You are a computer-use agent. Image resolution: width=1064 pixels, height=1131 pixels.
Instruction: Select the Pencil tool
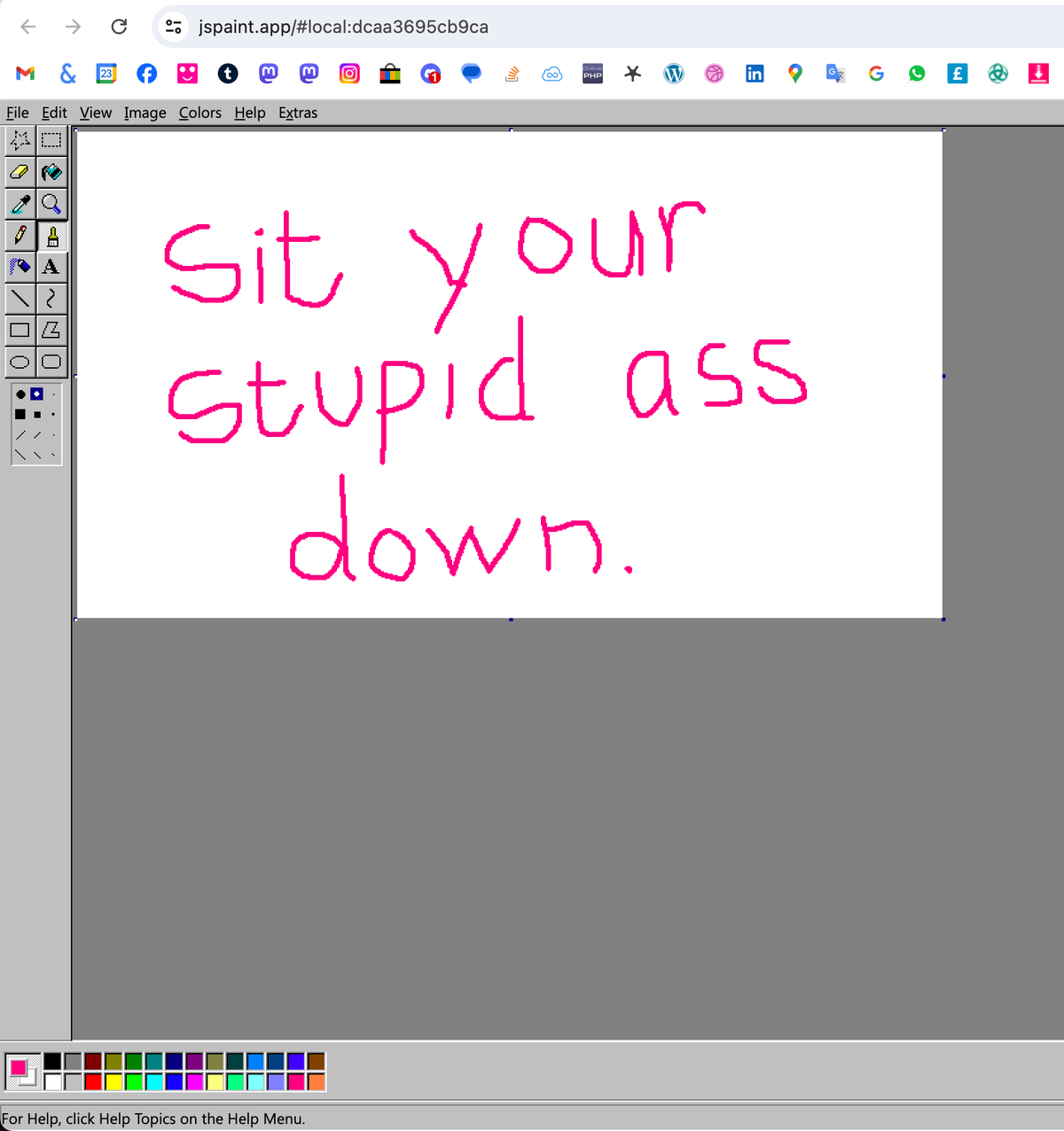coord(20,236)
